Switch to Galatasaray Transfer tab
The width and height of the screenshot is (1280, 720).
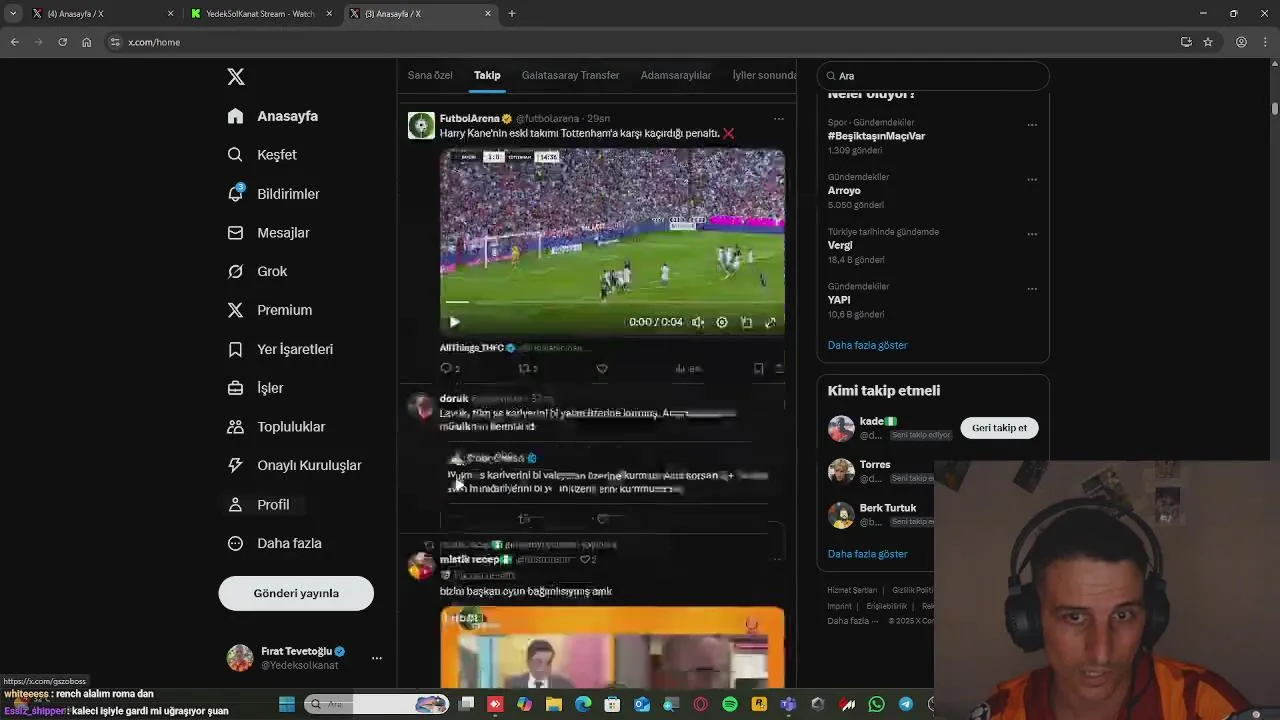click(x=570, y=75)
